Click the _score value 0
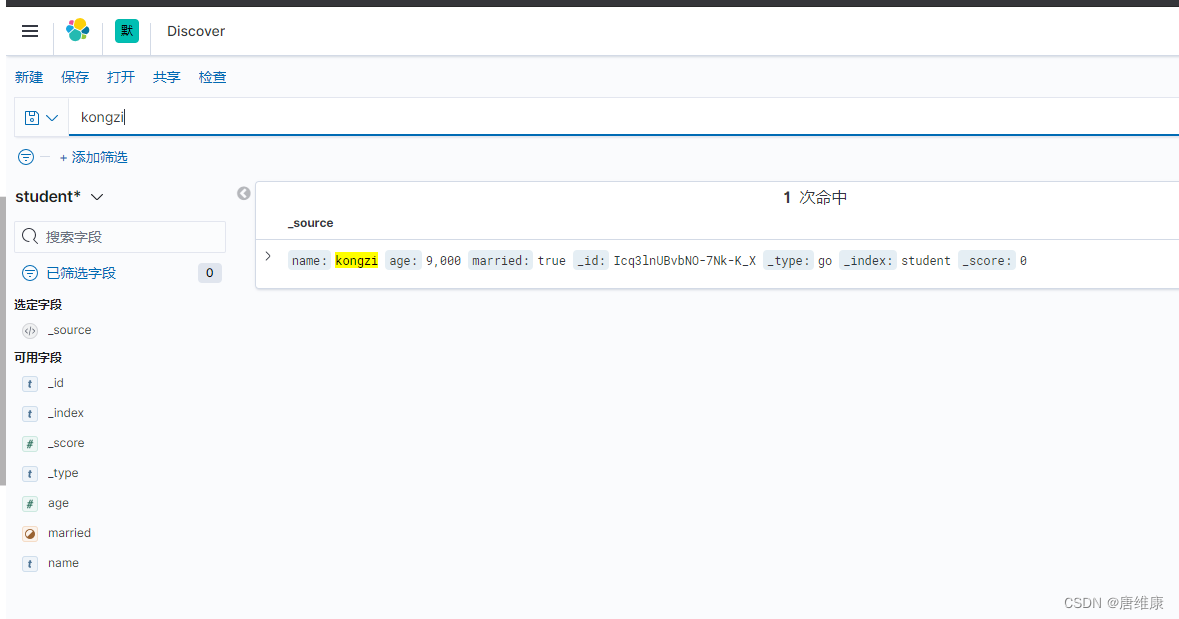The height and width of the screenshot is (619, 1179). [1023, 260]
